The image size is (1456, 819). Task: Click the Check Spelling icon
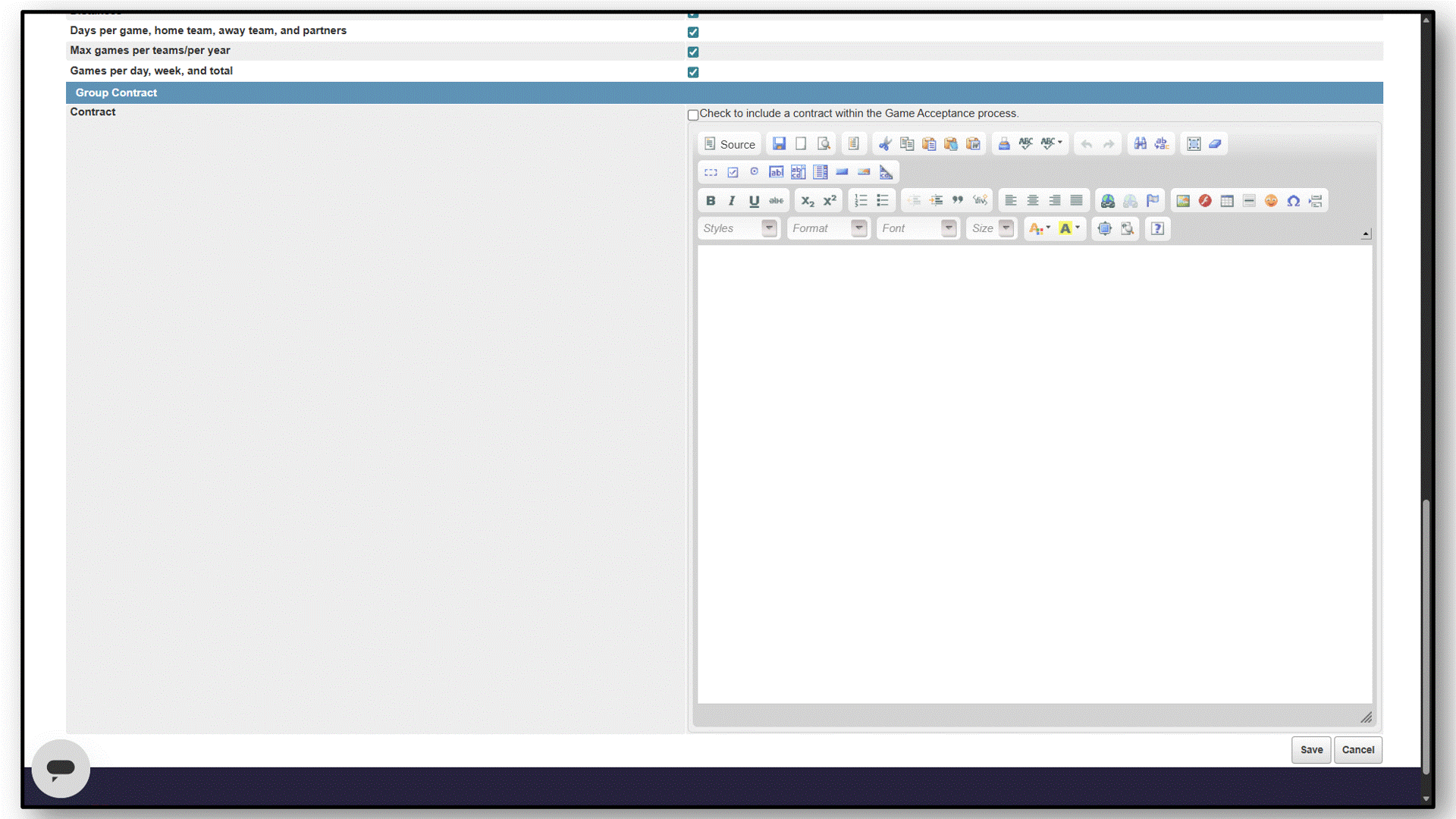pos(1026,144)
